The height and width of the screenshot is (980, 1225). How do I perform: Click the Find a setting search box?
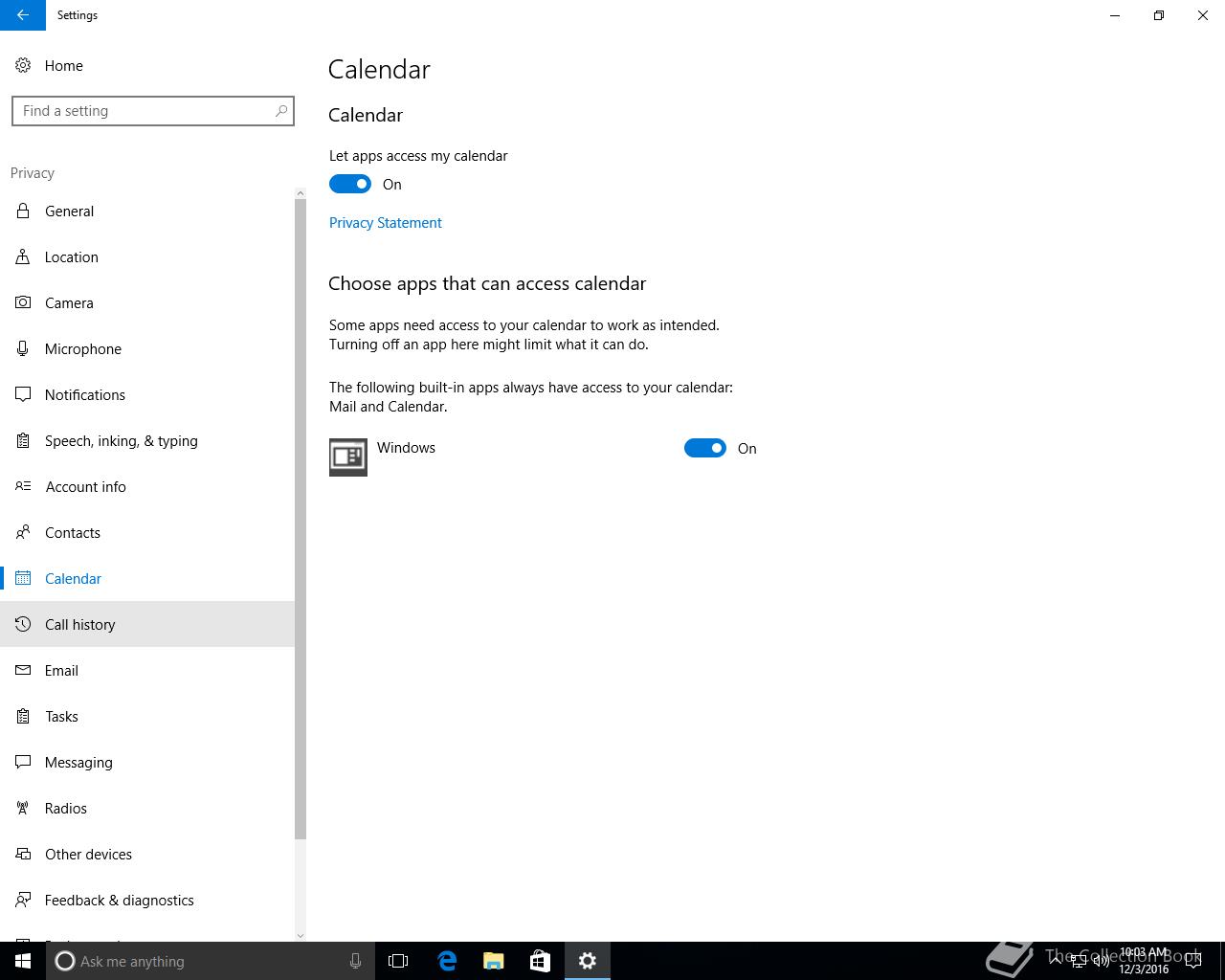coord(153,111)
